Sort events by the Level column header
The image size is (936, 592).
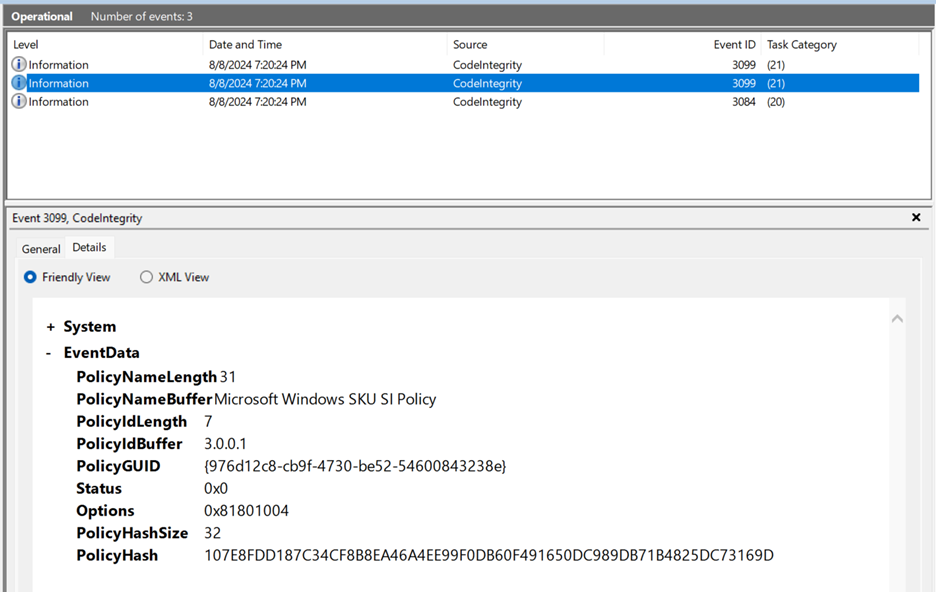coord(26,44)
